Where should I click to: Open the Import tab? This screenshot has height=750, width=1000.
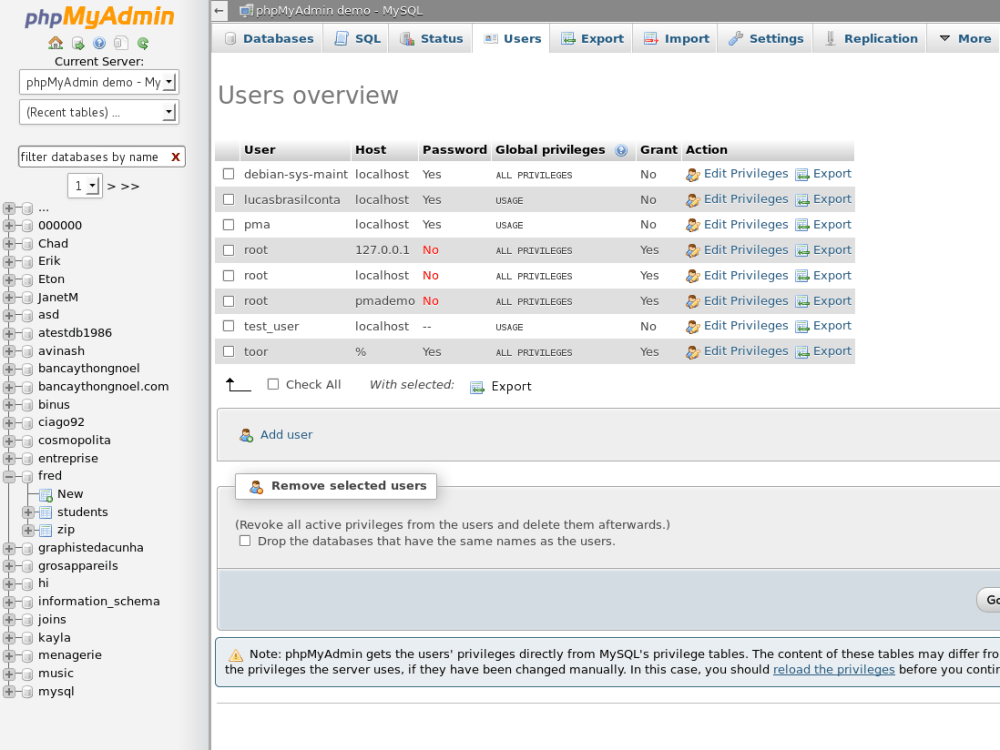(675, 38)
